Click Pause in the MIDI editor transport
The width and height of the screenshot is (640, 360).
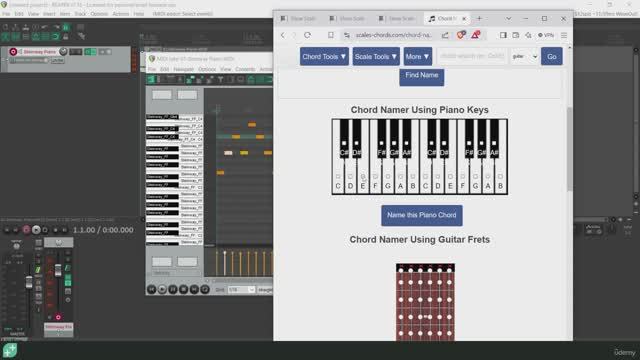coord(173,289)
